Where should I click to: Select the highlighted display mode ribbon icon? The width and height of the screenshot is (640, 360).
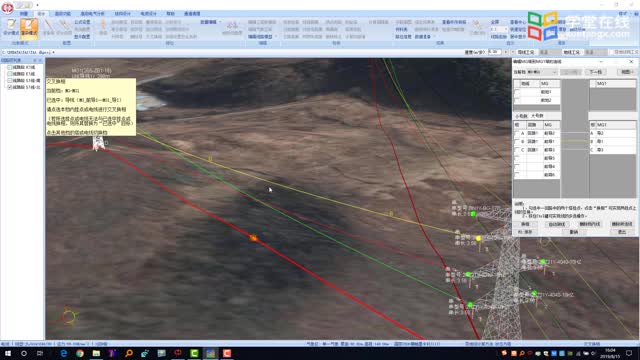(x=29, y=28)
